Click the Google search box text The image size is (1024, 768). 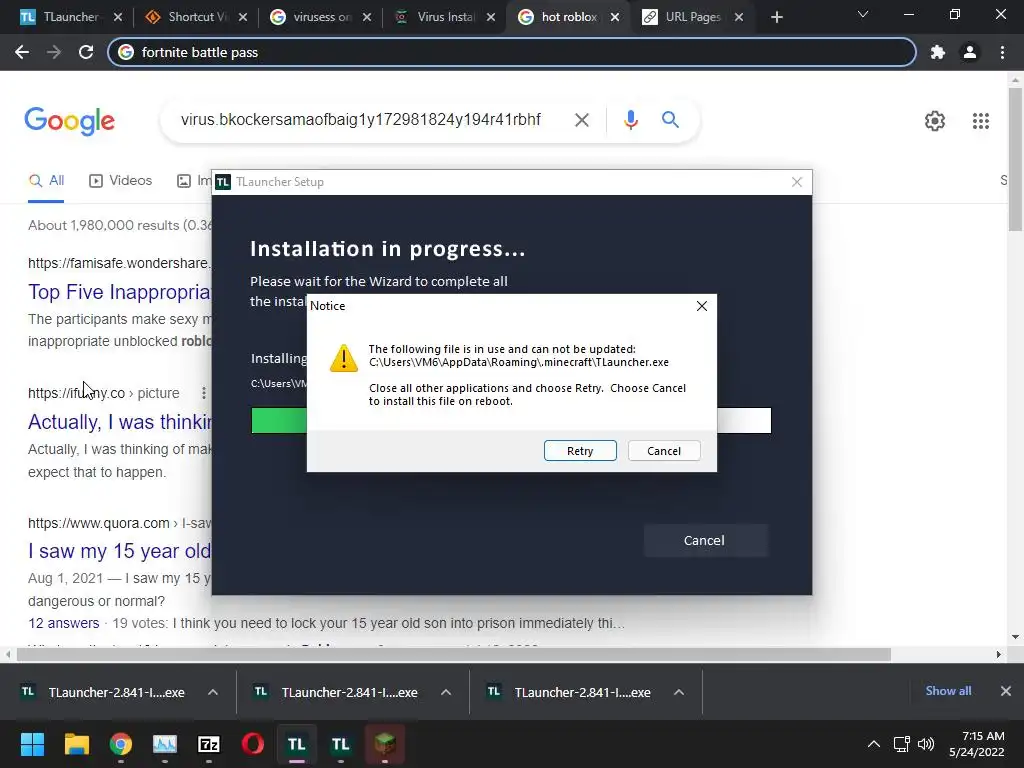pos(360,120)
